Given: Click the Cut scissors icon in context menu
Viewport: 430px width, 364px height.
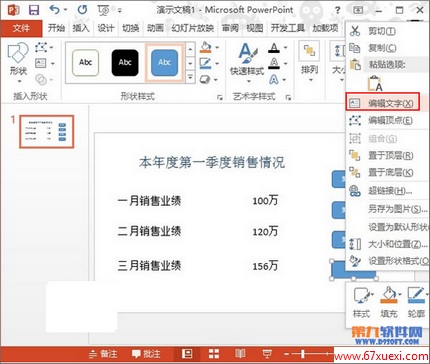Looking at the screenshot, I should click(355, 31).
